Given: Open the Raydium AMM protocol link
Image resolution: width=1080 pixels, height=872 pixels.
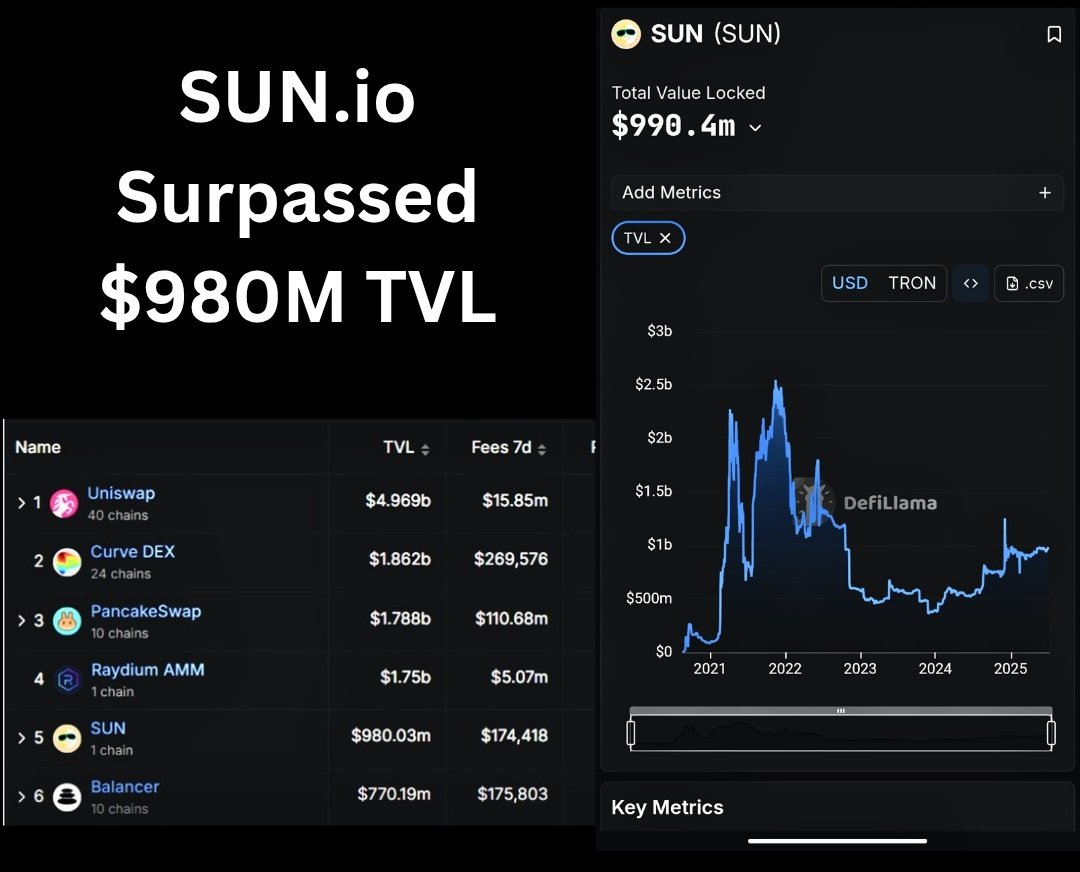Looking at the screenshot, I should 147,670.
